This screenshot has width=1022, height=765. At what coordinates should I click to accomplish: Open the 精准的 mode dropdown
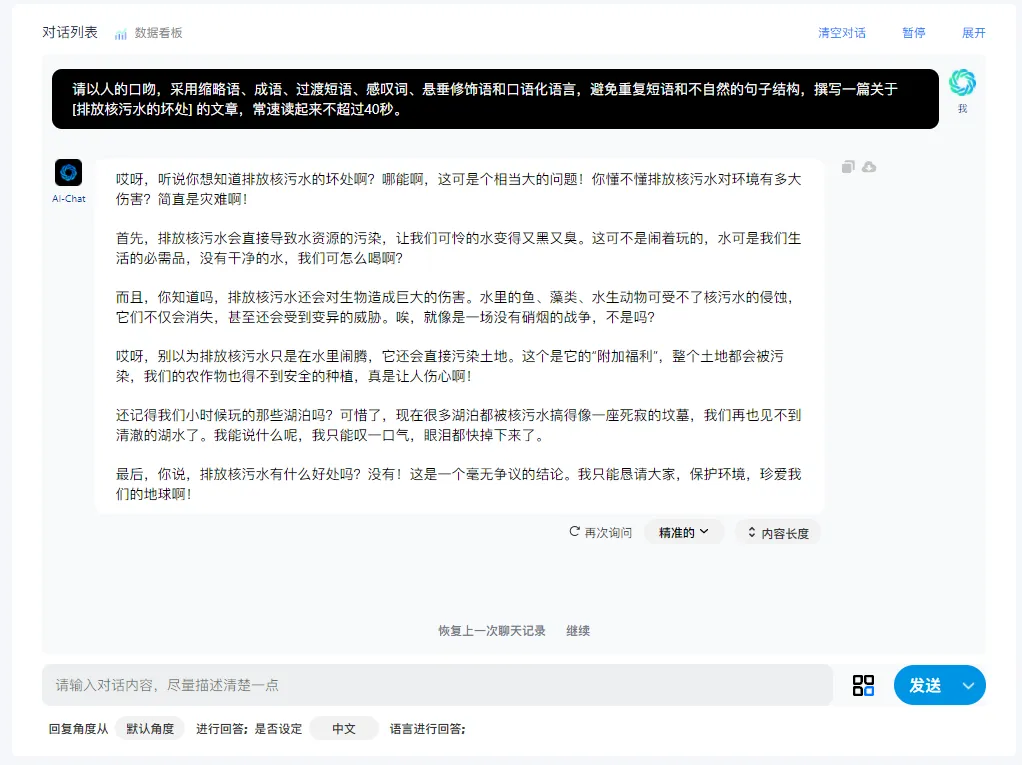pyautogui.click(x=683, y=531)
